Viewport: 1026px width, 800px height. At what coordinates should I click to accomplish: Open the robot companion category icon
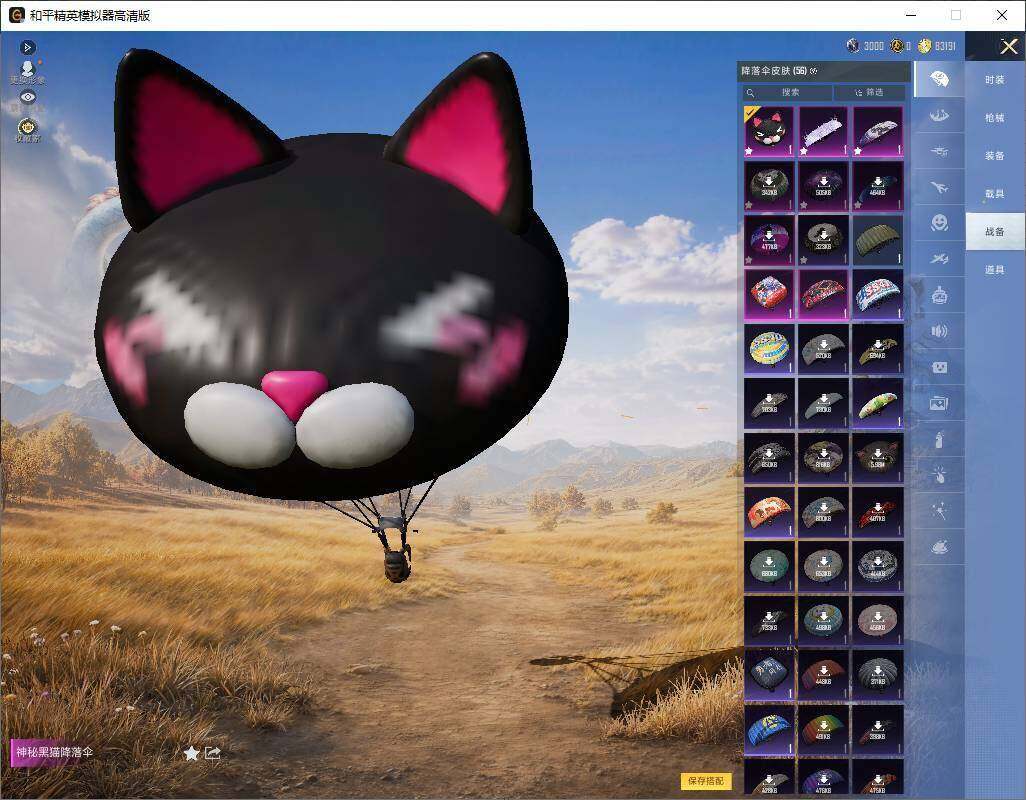(x=939, y=296)
